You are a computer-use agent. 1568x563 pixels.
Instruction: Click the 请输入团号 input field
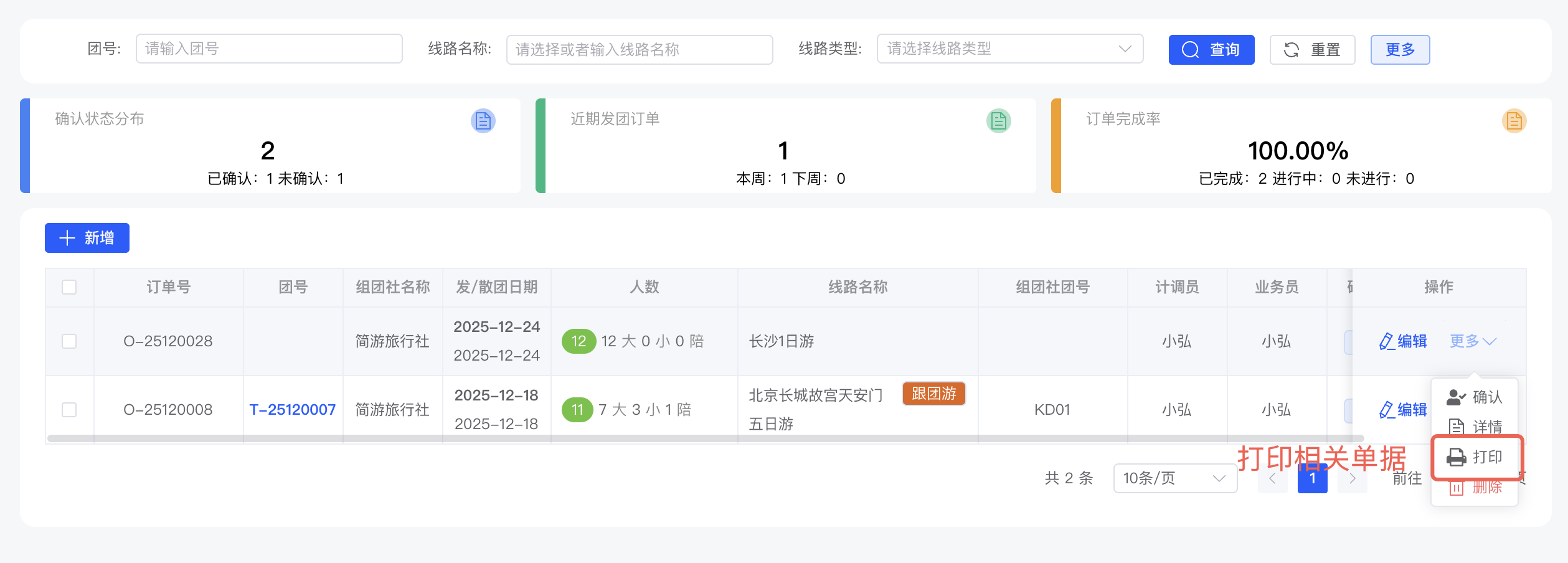pyautogui.click(x=269, y=48)
